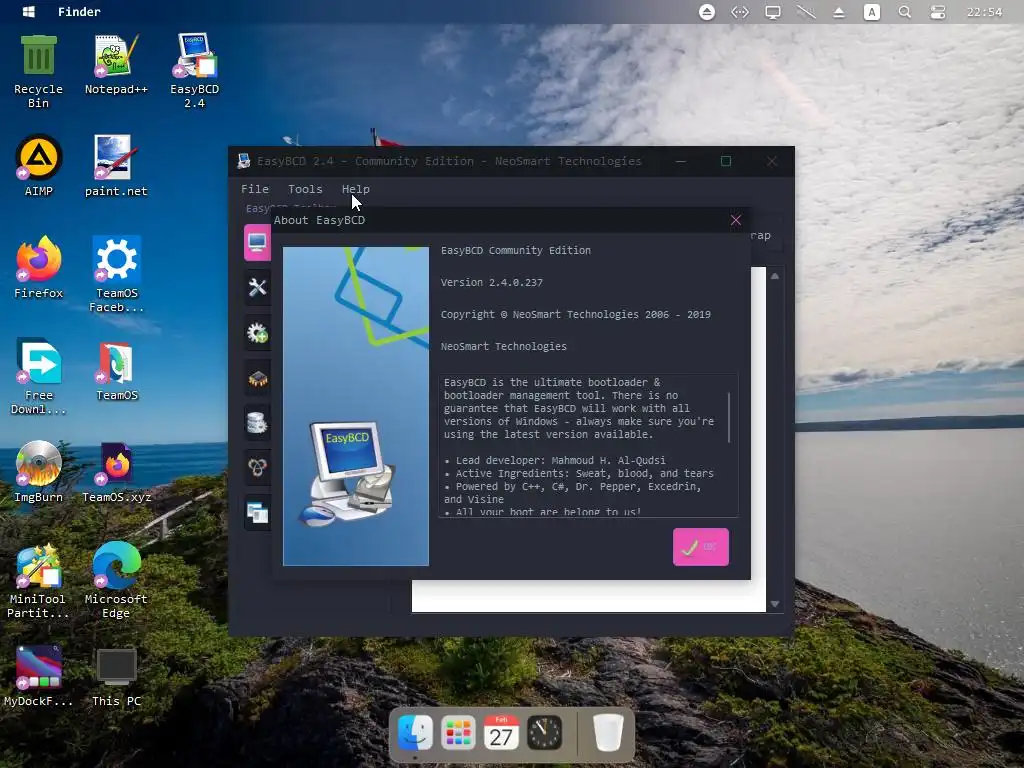Open Windows start logo in top bar
Viewport: 1024px width, 768px height.
pyautogui.click(x=29, y=12)
